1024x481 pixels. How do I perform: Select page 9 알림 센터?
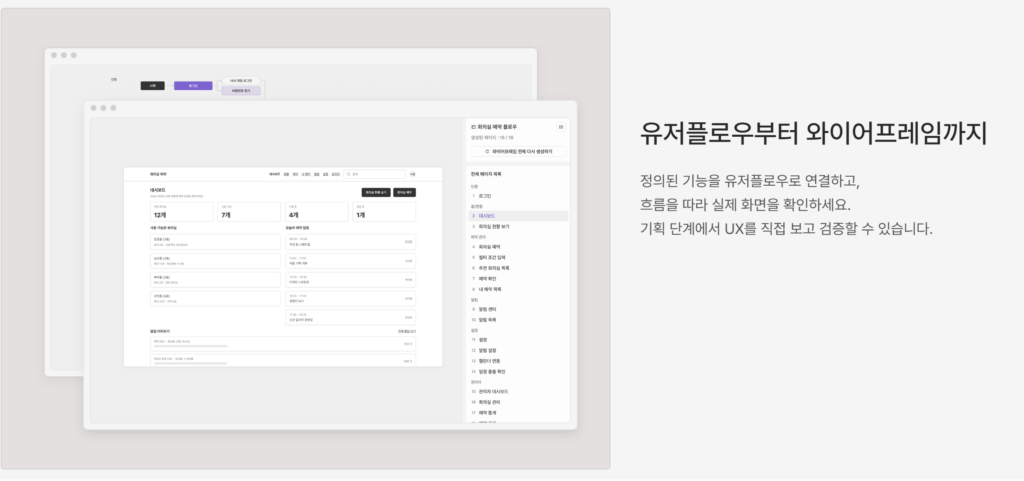(x=519, y=309)
